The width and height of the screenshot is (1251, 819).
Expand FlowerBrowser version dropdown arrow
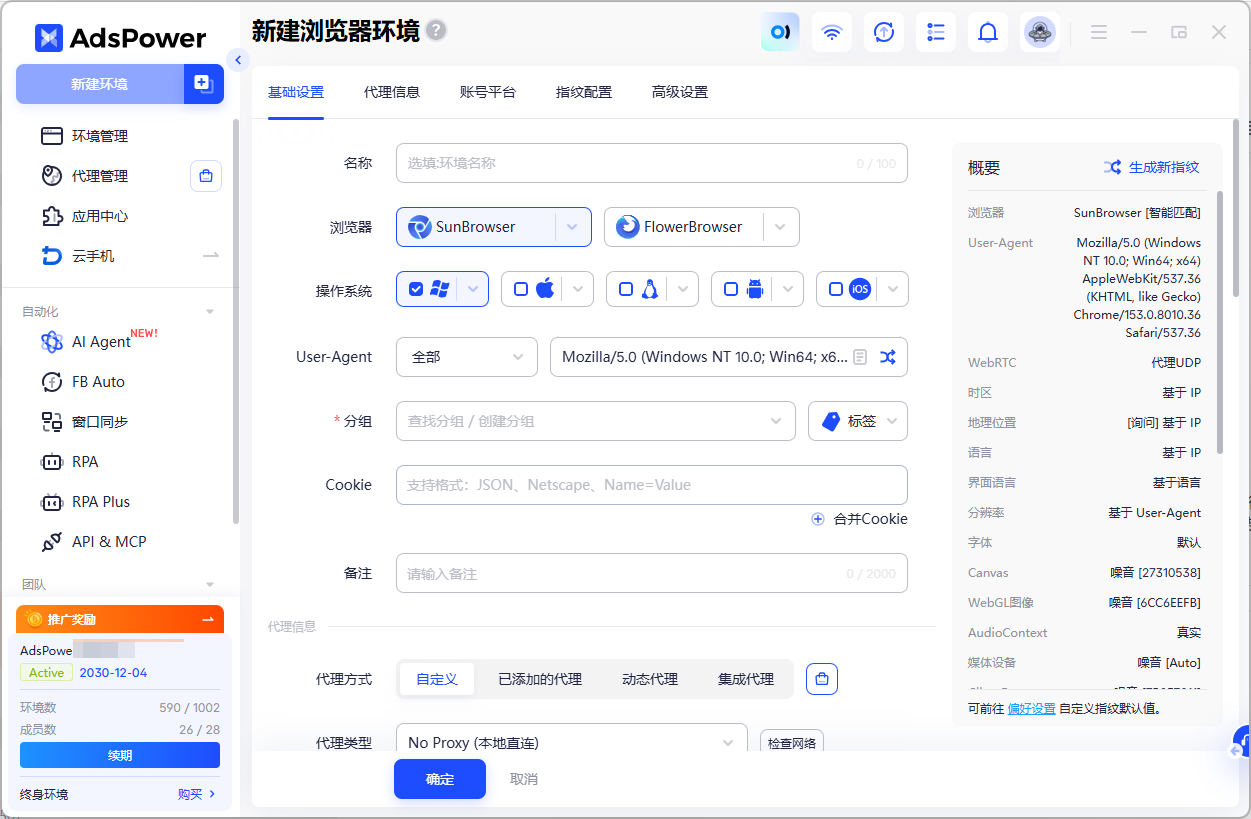781,227
